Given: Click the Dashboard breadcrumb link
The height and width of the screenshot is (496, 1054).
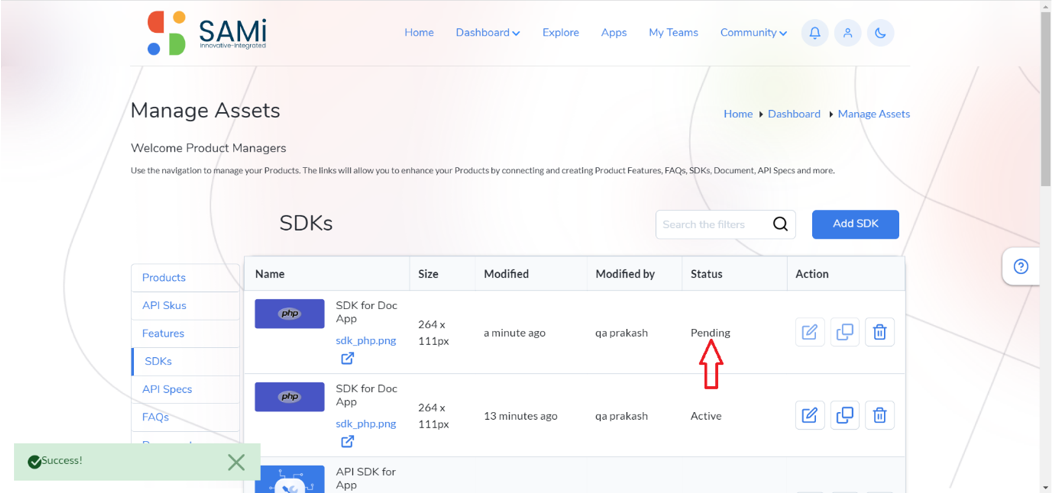Looking at the screenshot, I should (794, 114).
